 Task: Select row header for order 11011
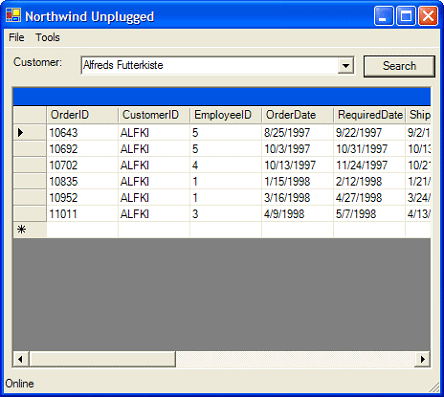click(30, 214)
